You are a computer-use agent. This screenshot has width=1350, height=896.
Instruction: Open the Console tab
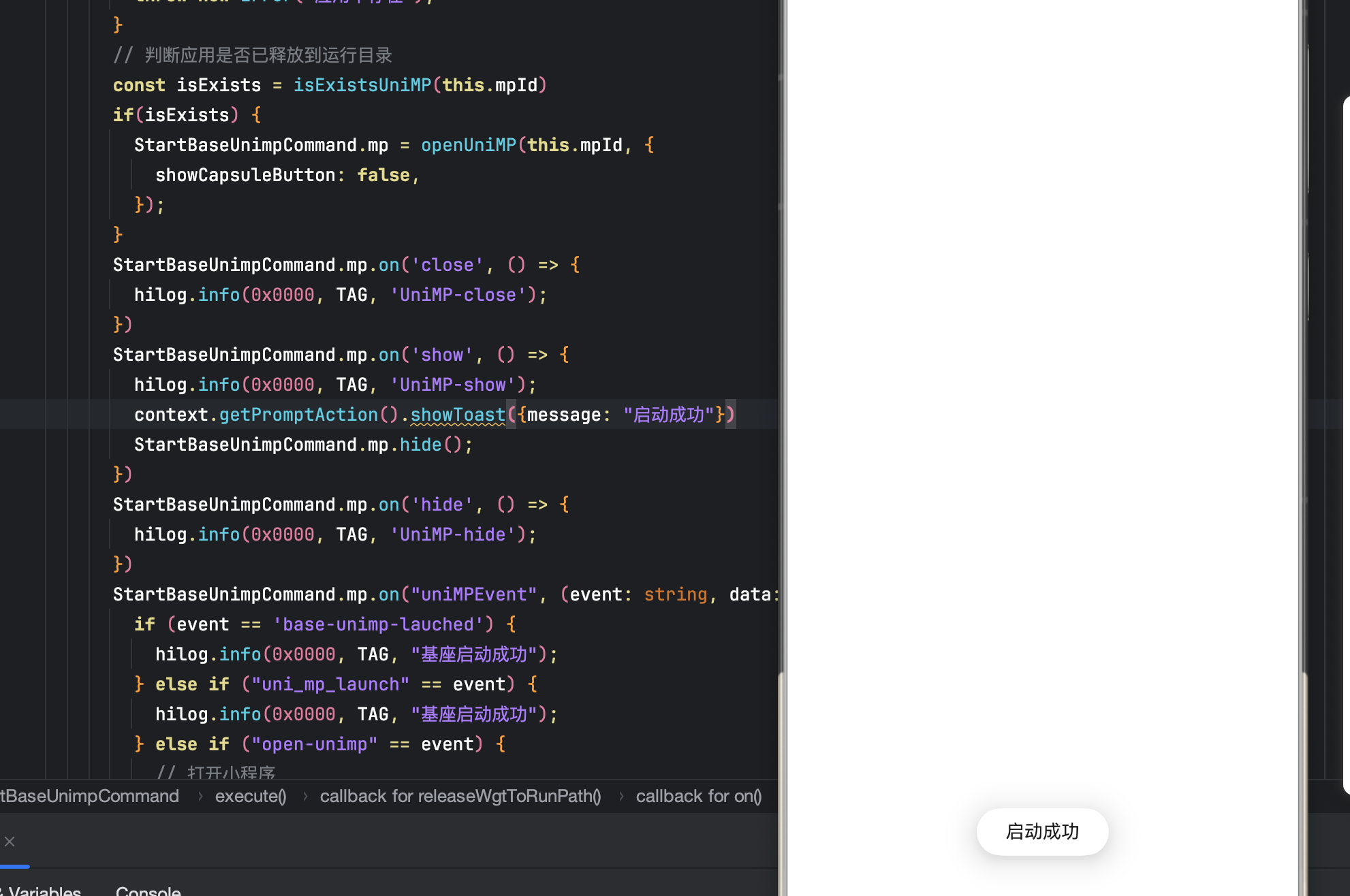click(148, 891)
